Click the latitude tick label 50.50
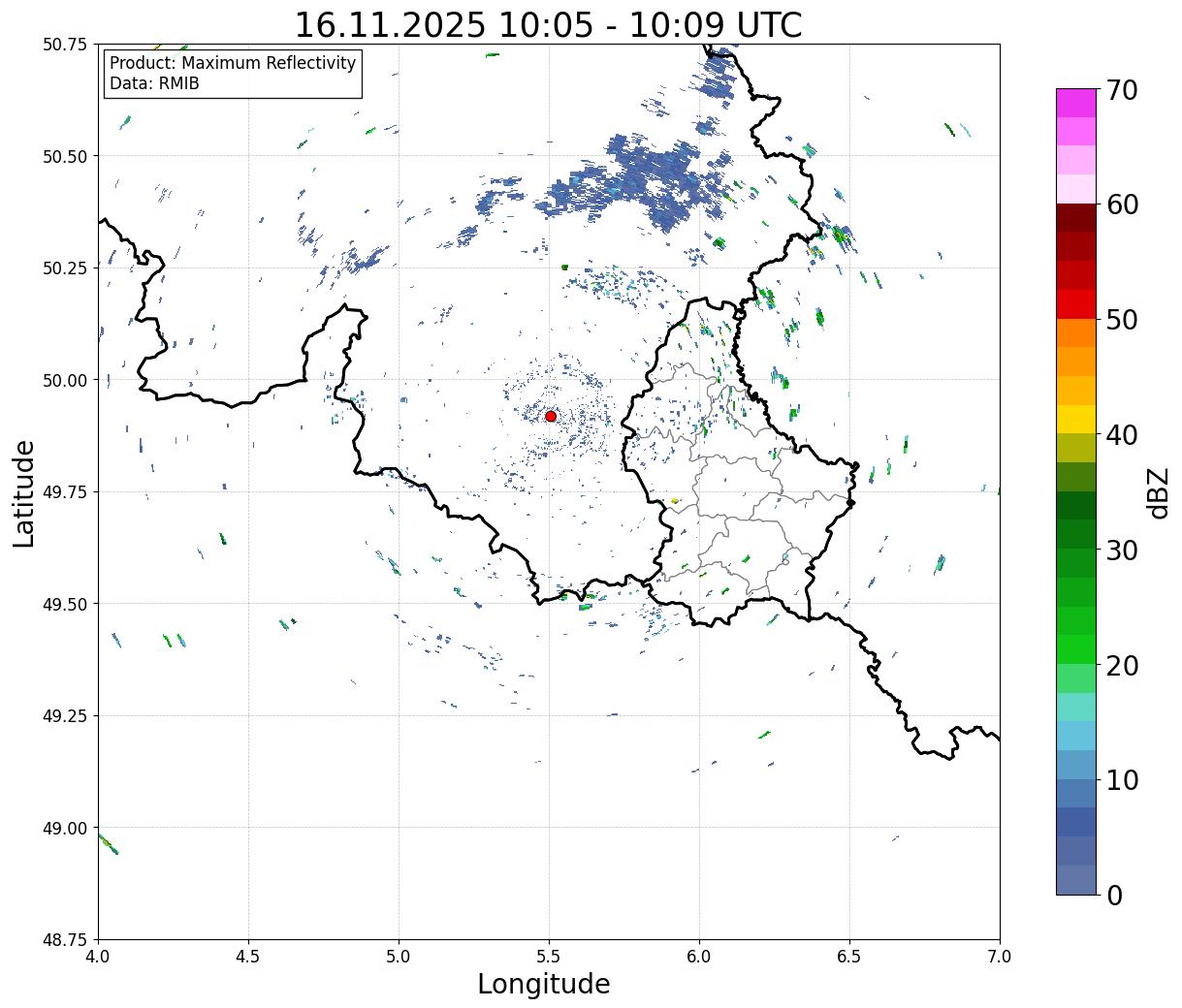The image size is (1182, 1008). coord(65,156)
